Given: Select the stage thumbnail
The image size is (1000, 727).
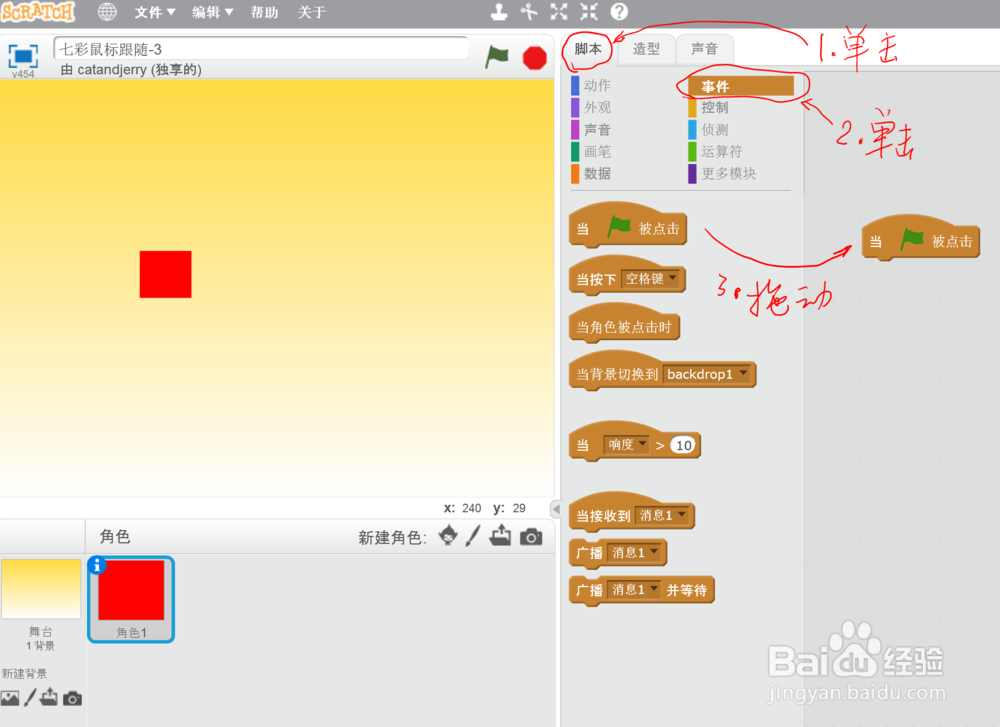Looking at the screenshot, I should tap(41, 590).
